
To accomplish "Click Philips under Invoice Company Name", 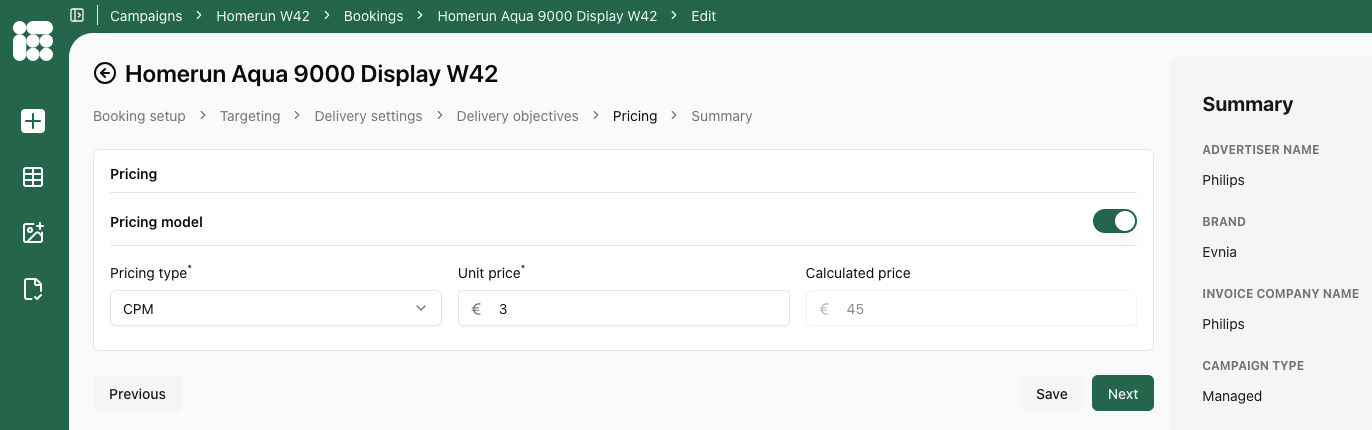I will tap(1223, 324).
